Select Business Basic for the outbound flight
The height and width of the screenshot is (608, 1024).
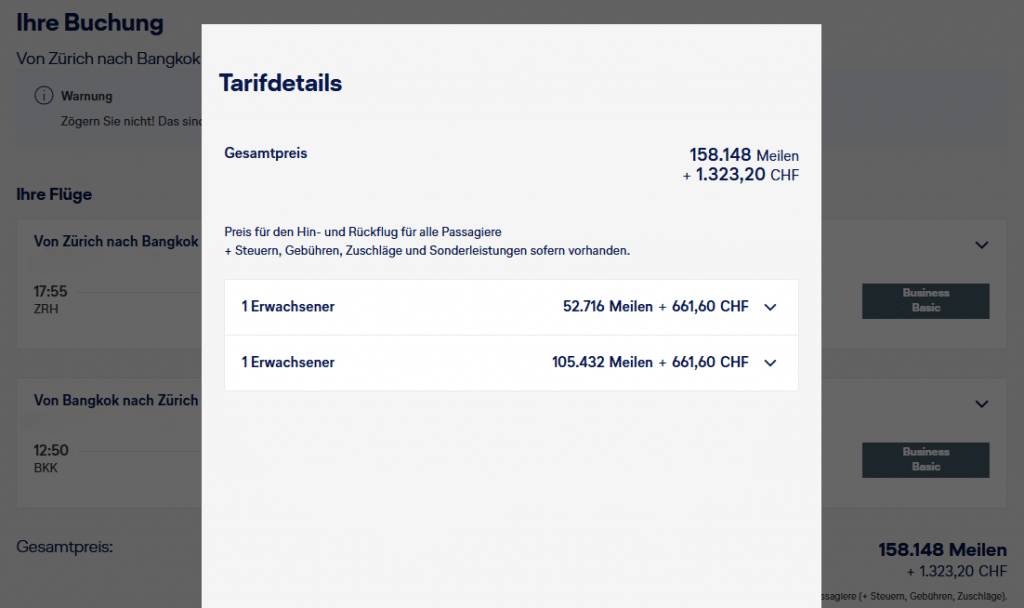click(925, 300)
